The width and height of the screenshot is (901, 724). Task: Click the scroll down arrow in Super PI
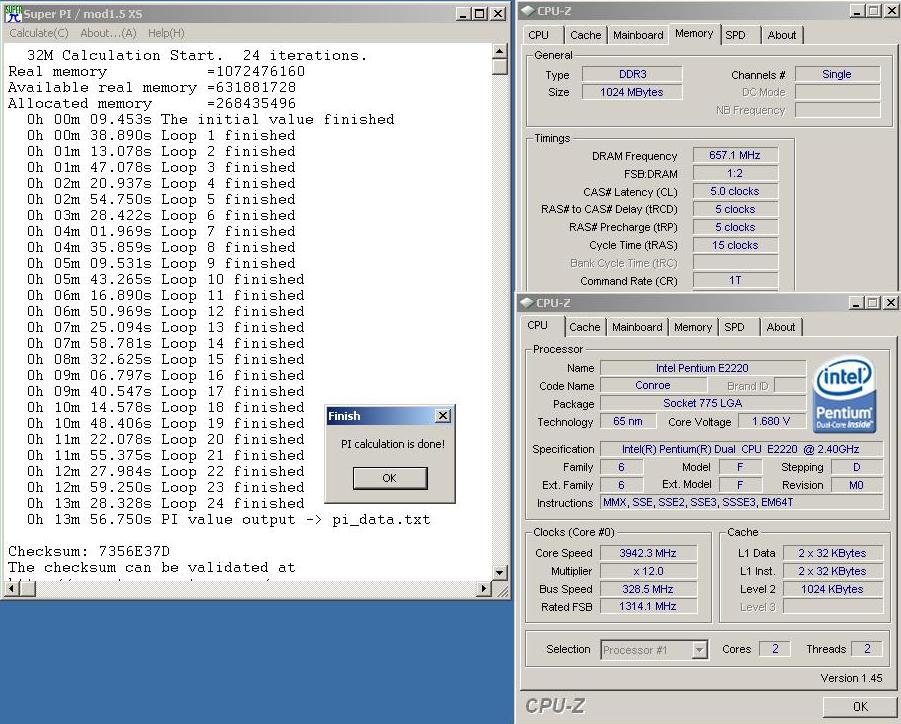pos(499,572)
